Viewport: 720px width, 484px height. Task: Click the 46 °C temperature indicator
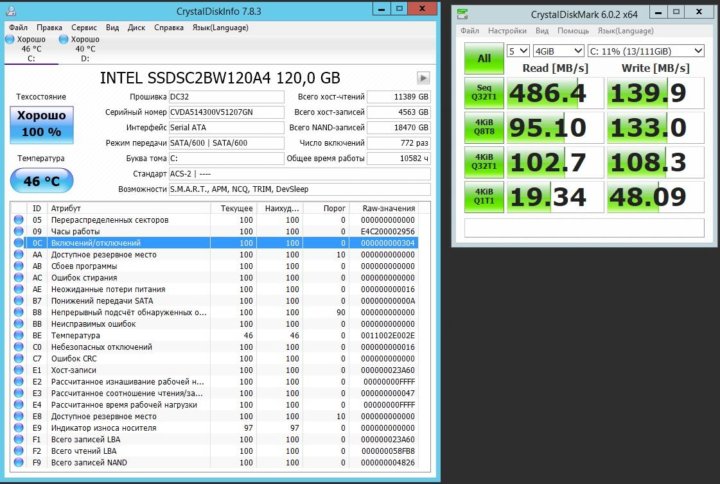[41, 182]
